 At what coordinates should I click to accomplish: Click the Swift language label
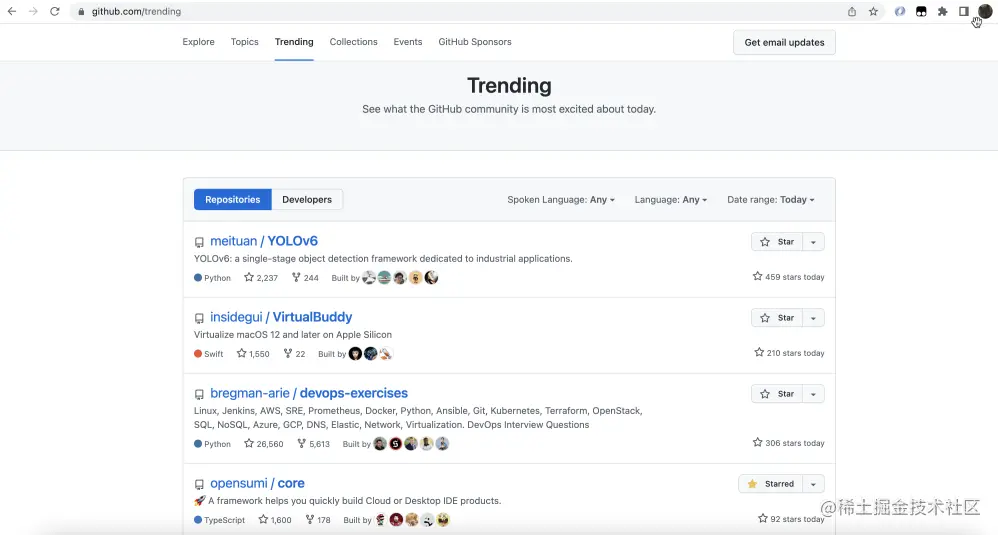209,354
